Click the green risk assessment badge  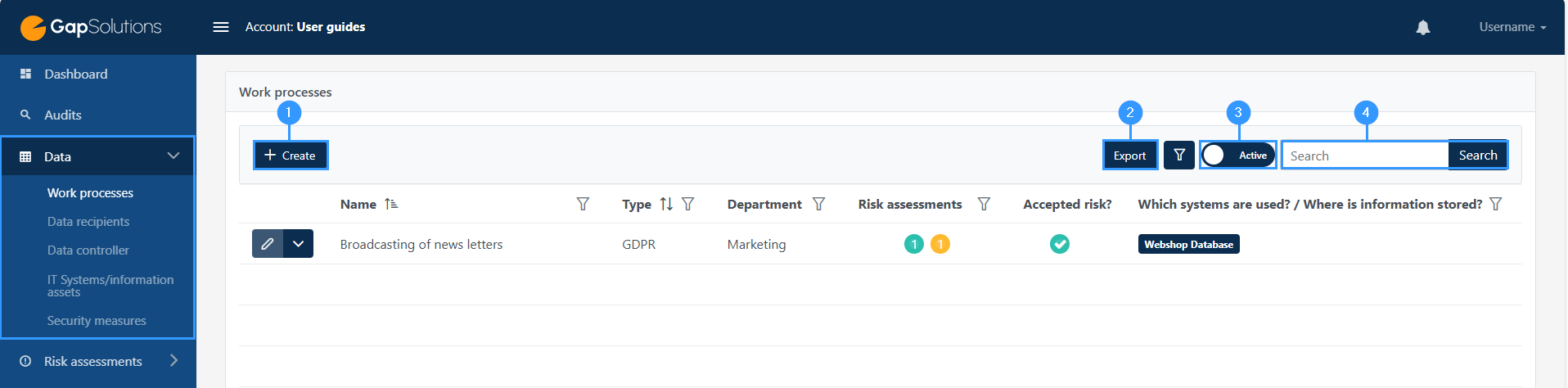pyautogui.click(x=914, y=244)
